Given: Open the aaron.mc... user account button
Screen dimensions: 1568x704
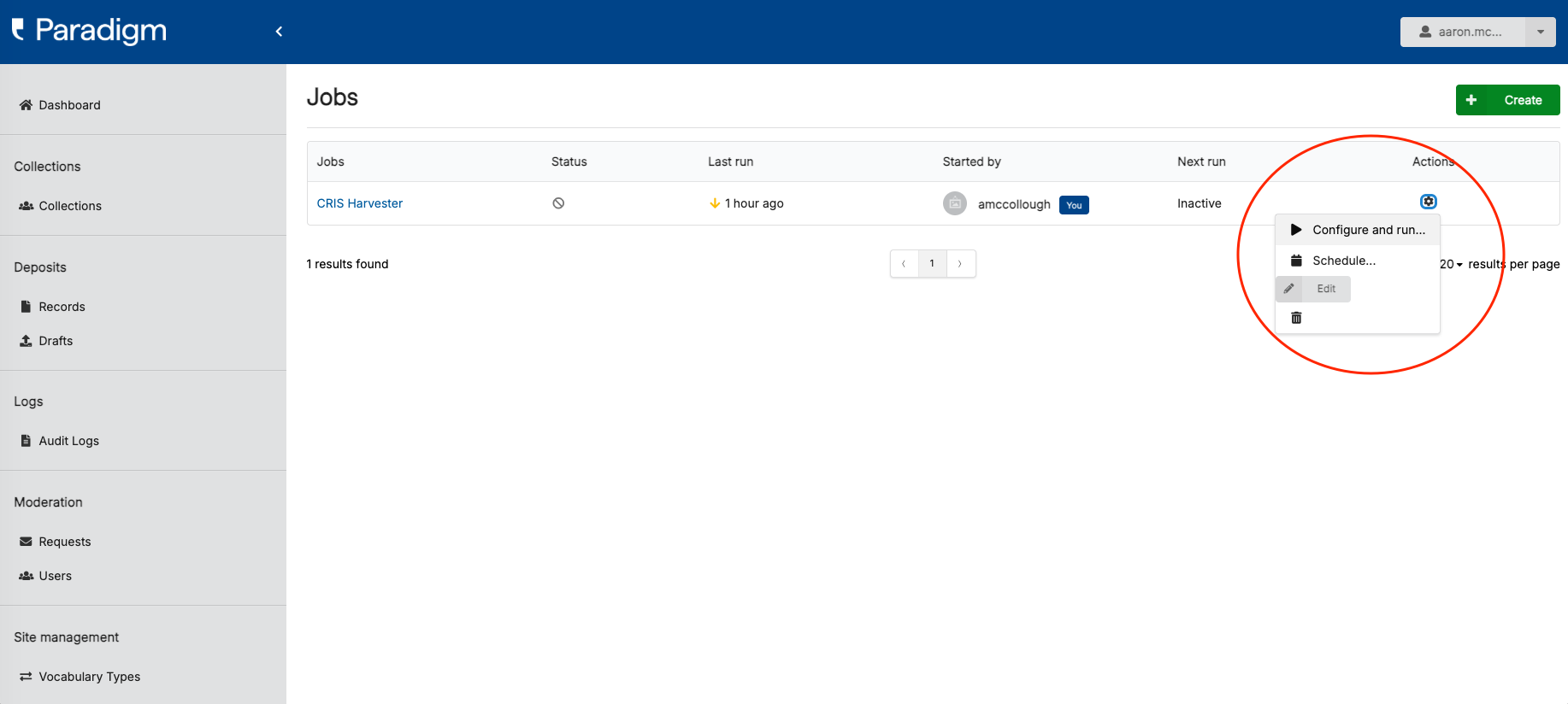Looking at the screenshot, I should [1463, 32].
